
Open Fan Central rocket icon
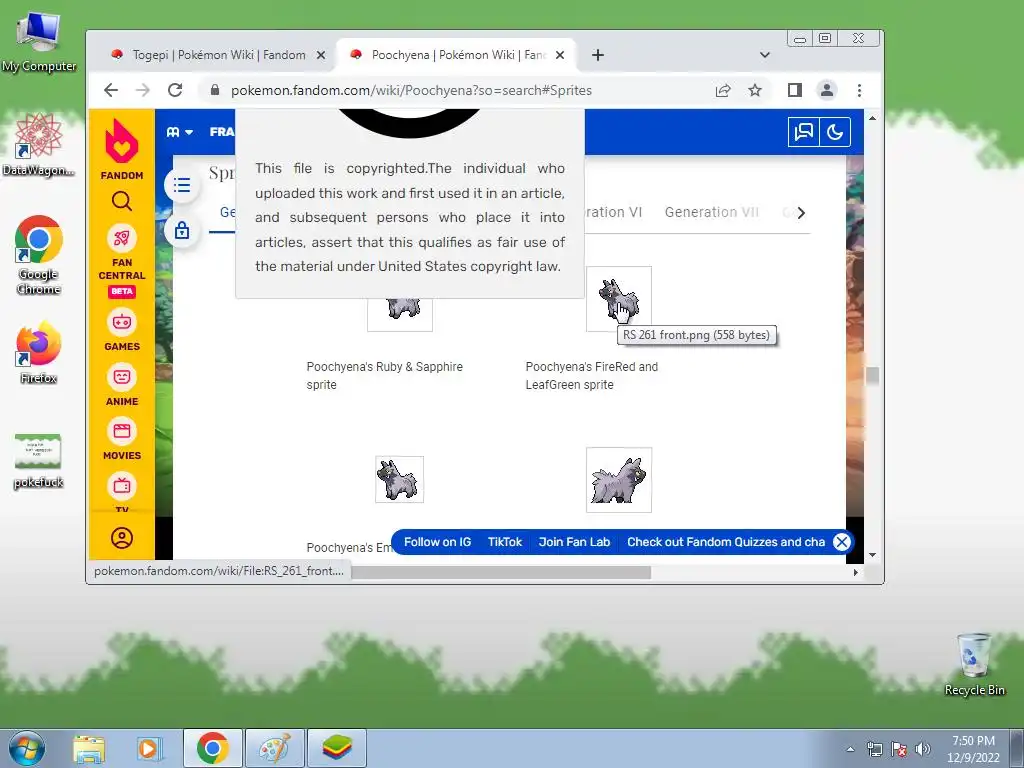point(121,238)
